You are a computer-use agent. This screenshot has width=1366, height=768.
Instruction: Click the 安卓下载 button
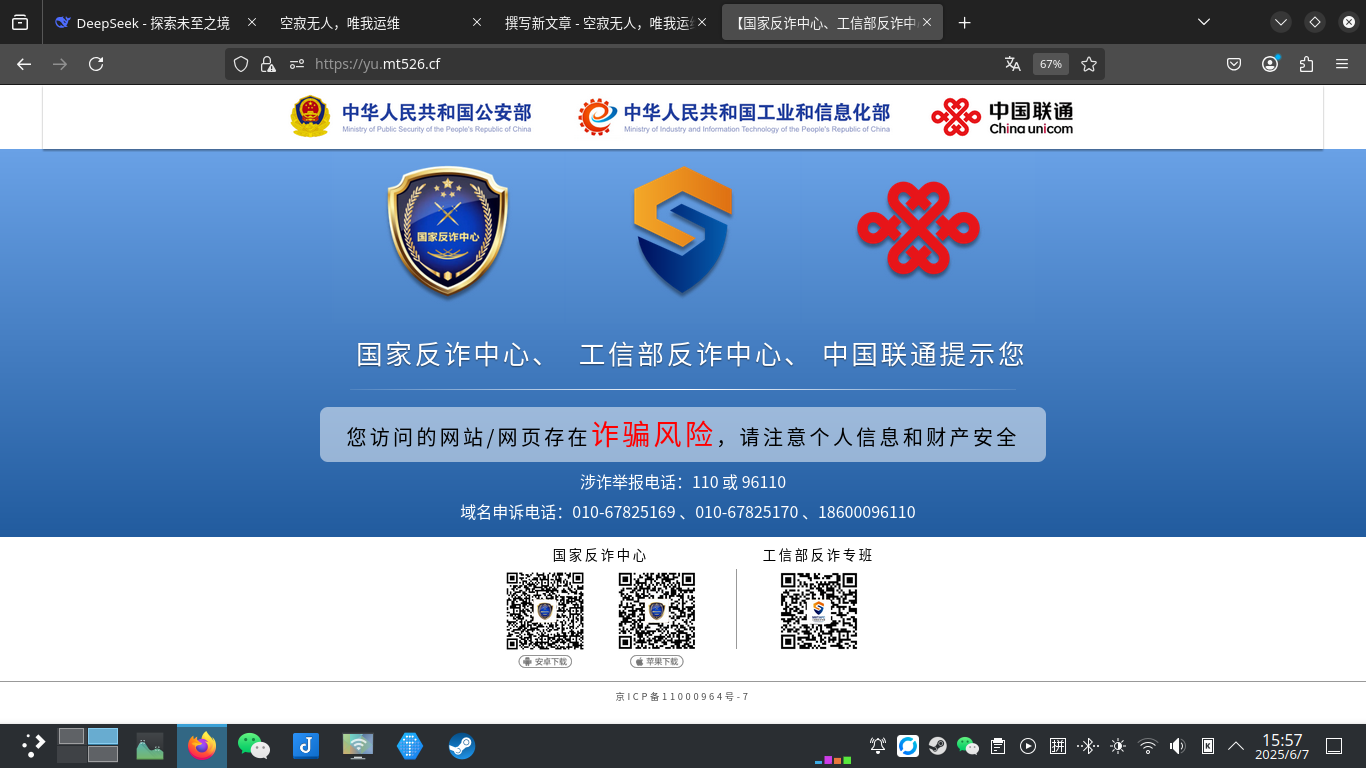(545, 662)
